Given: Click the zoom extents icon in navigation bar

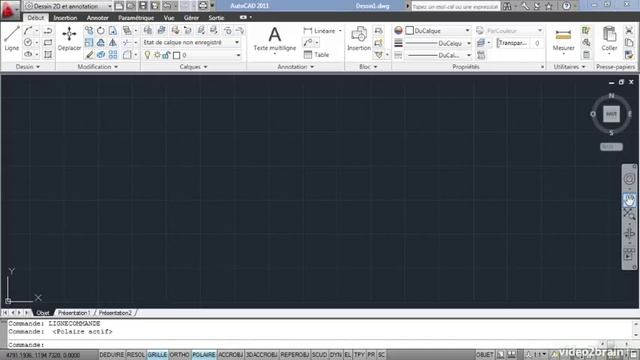Looking at the screenshot, I should (x=629, y=213).
